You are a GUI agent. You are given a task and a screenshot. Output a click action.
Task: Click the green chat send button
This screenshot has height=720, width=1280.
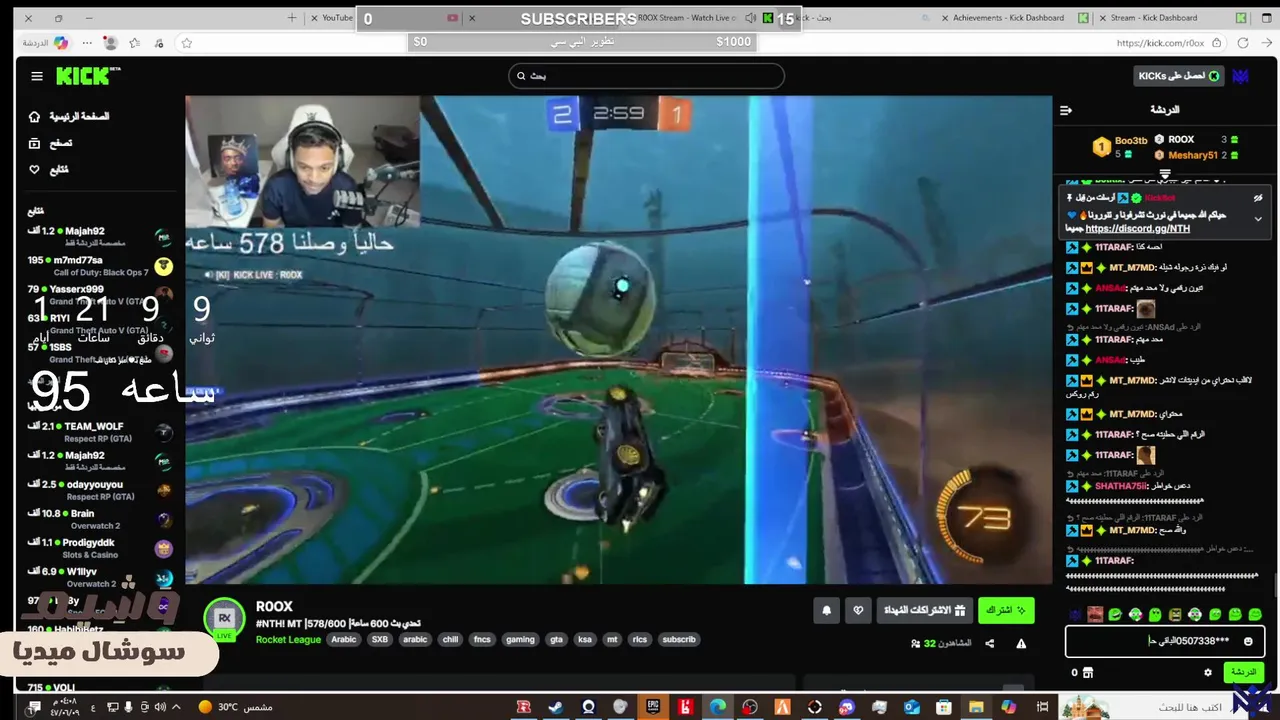coord(1243,672)
